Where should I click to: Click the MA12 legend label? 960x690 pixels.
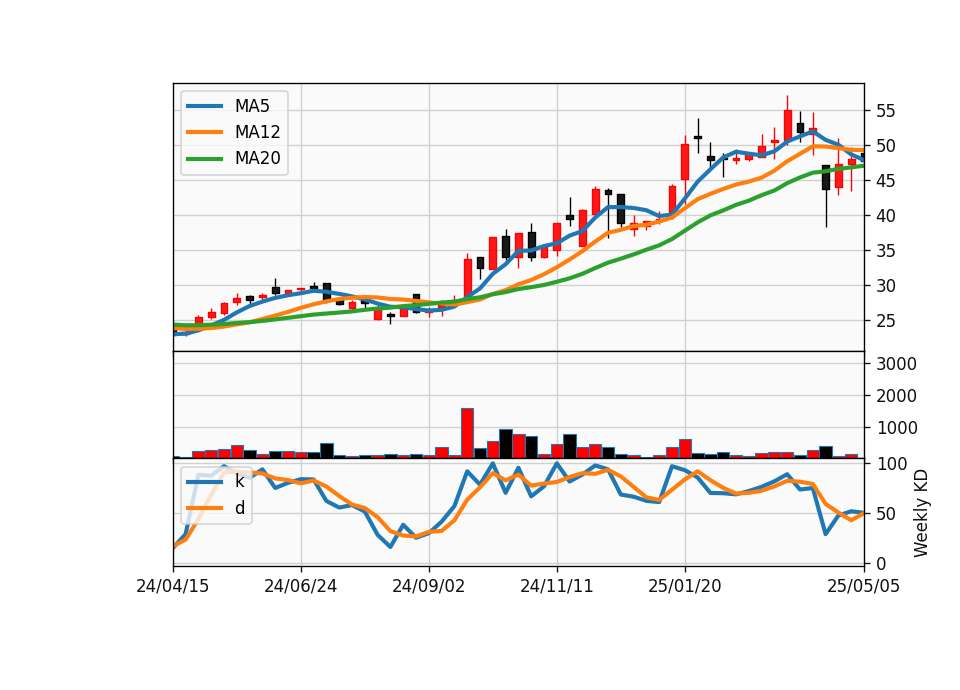coord(257,132)
